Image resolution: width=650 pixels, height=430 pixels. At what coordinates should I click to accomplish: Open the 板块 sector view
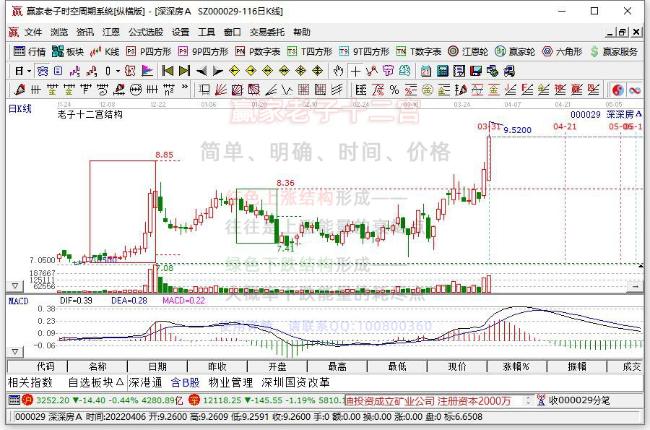(68, 51)
